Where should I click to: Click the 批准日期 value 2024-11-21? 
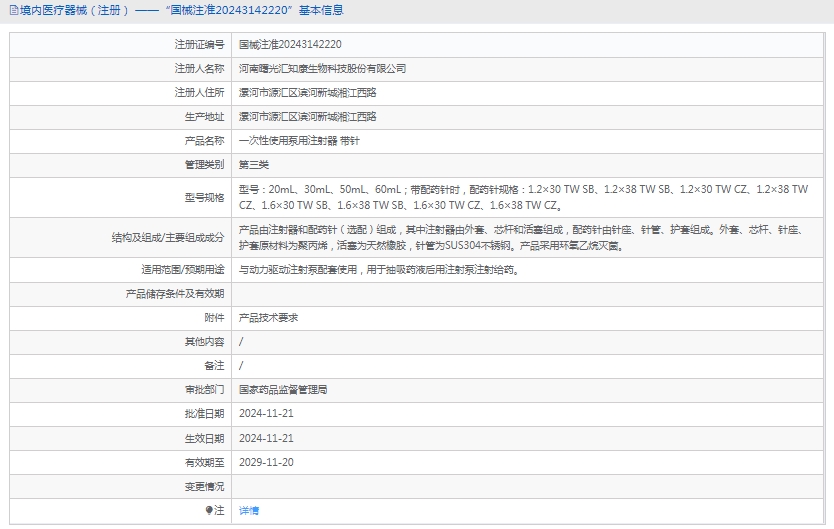[266, 413]
